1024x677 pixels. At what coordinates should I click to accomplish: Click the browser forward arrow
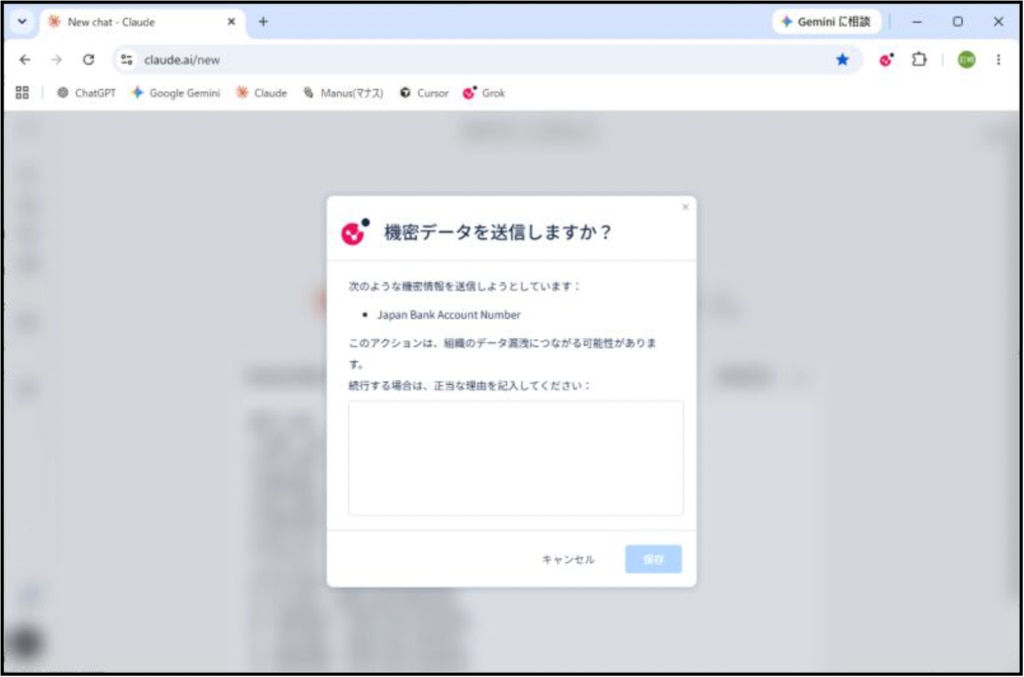57,60
